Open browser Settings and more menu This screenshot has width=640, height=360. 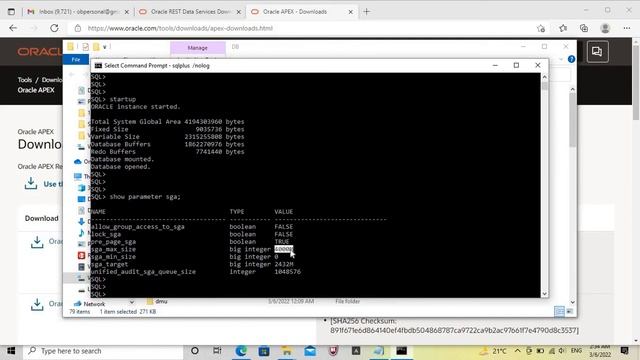[x=627, y=28]
